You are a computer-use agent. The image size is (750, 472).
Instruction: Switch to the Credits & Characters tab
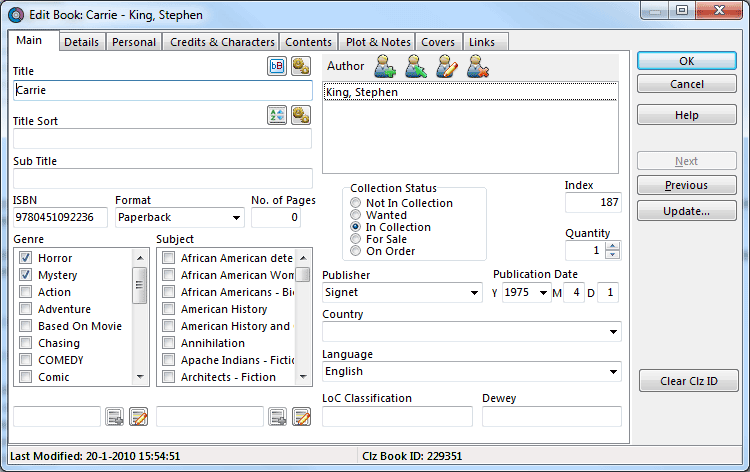tap(222, 42)
